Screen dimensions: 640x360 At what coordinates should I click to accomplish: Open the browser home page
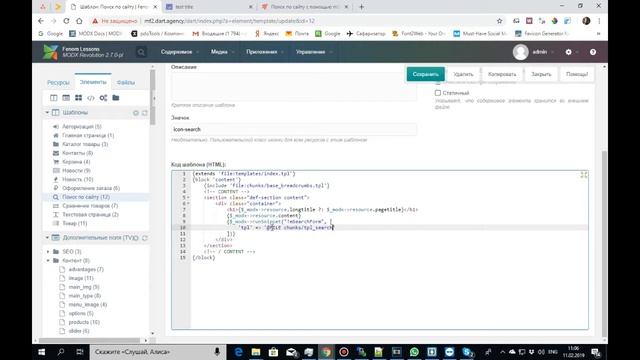click(x=79, y=21)
